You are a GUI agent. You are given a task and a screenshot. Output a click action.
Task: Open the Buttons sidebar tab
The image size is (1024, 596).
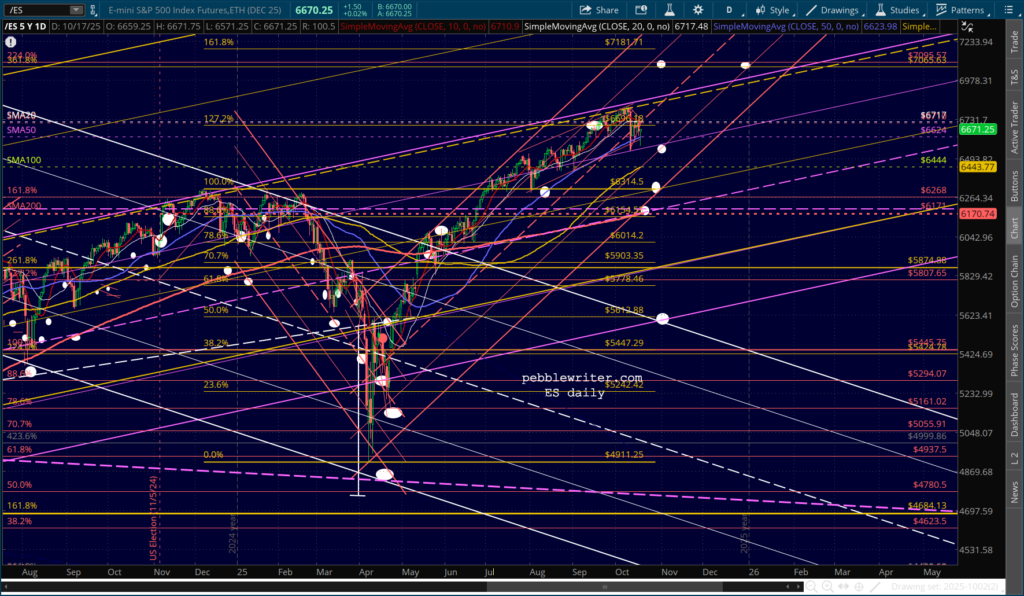pos(1014,185)
